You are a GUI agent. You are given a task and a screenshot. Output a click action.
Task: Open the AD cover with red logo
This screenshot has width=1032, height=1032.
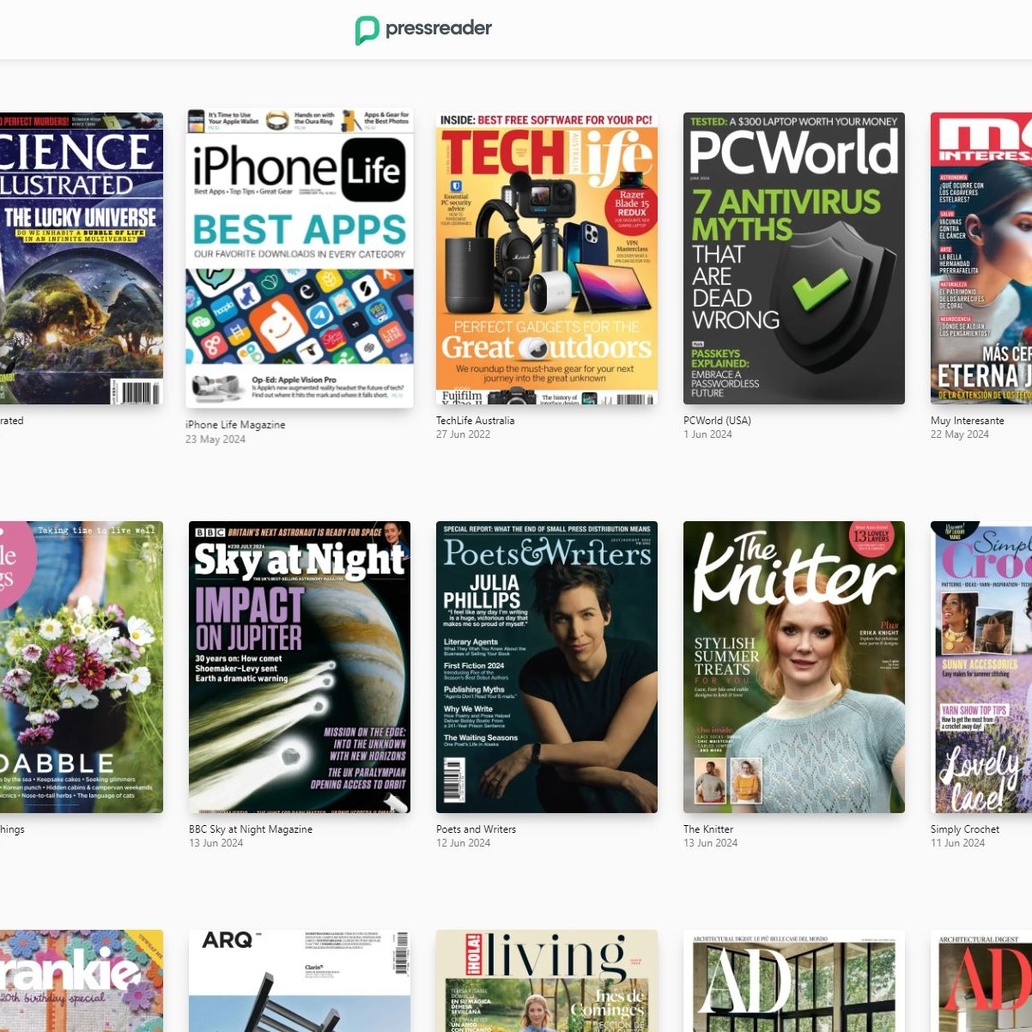(981, 981)
